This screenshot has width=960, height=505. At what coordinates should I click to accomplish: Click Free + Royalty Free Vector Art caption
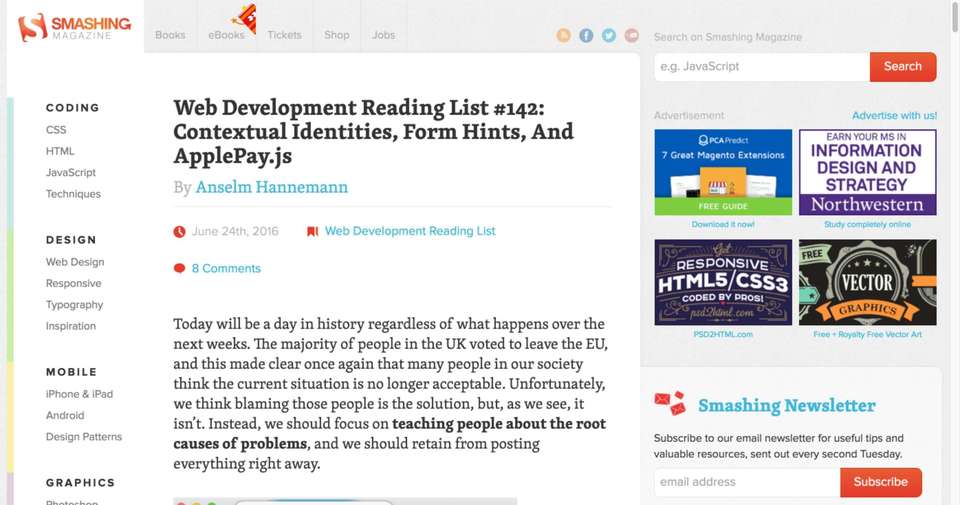(x=868, y=335)
